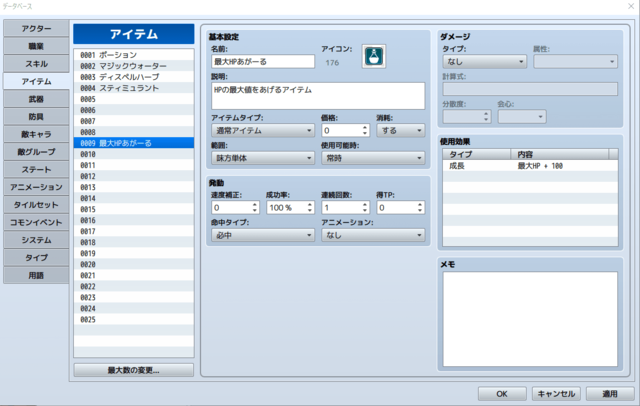Image resolution: width=640 pixels, height=406 pixels.
Task: Click the 最大数の変更 button
Action: [x=134, y=370]
